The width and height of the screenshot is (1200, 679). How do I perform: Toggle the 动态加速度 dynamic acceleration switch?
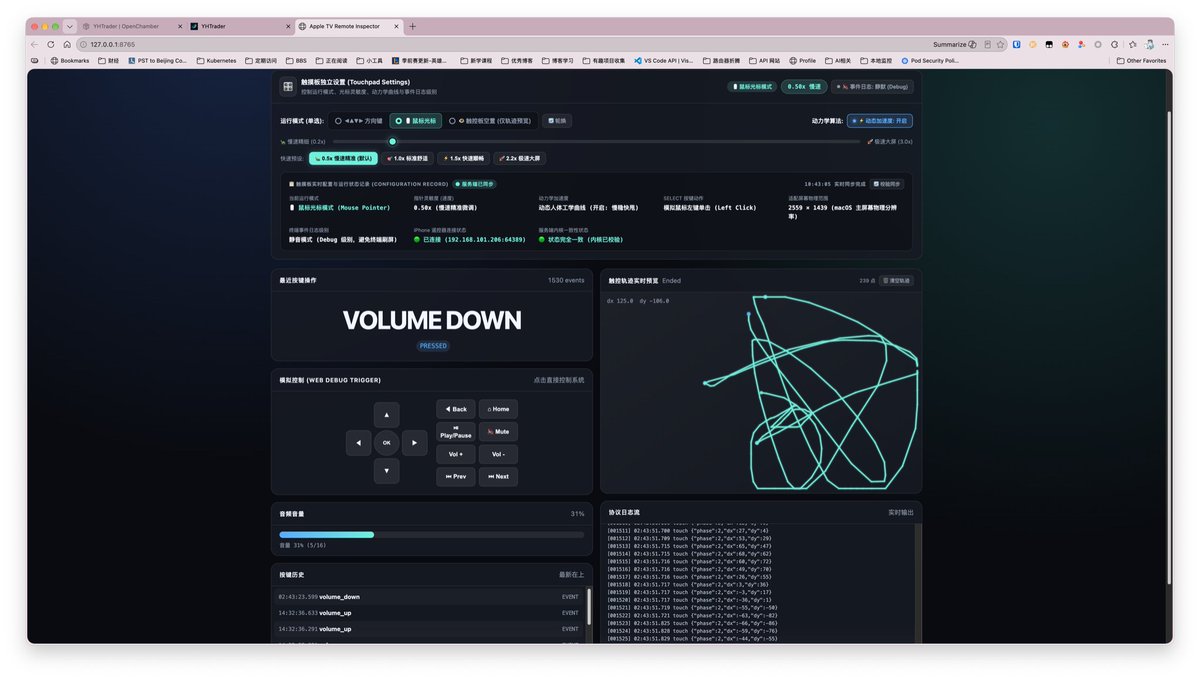879,121
